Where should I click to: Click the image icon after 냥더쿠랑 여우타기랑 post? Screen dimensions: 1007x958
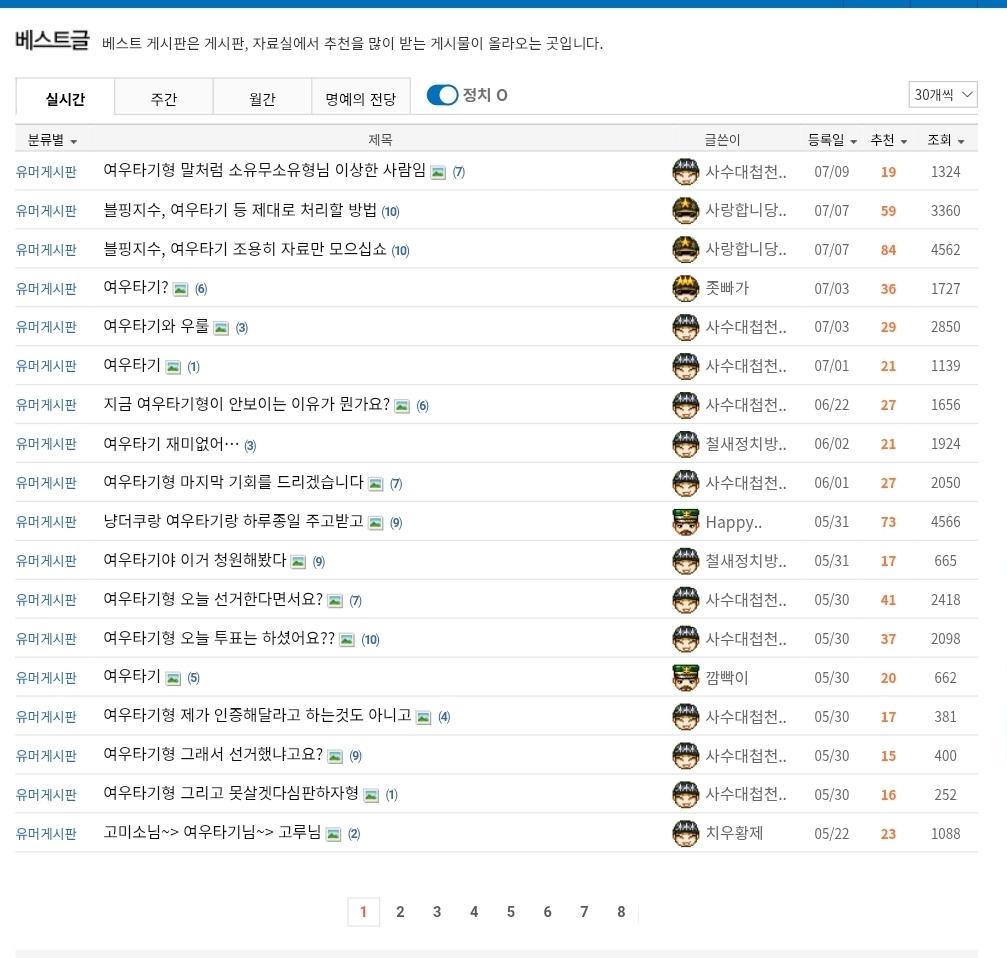click(376, 523)
